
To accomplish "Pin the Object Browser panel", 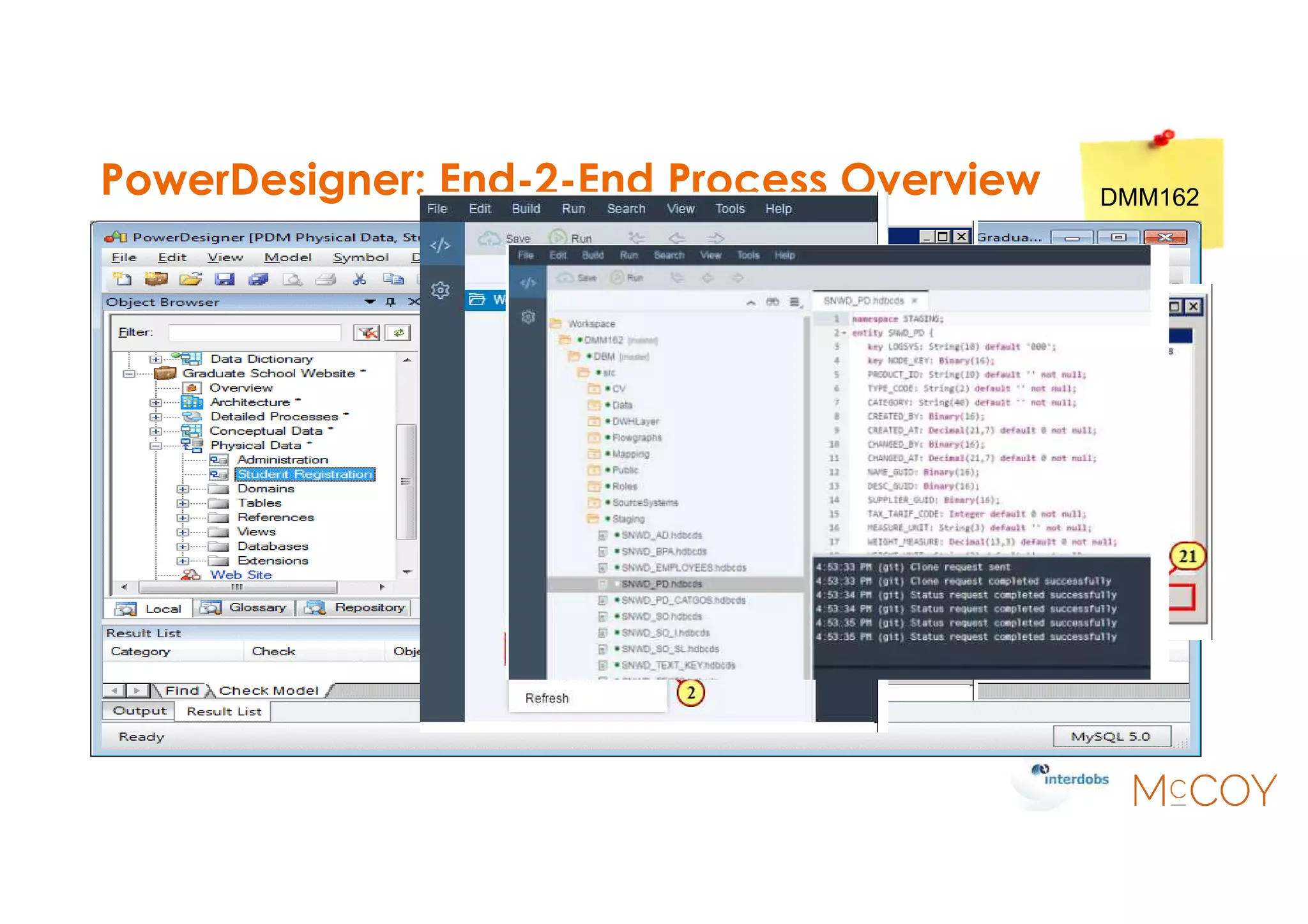I will click(391, 301).
